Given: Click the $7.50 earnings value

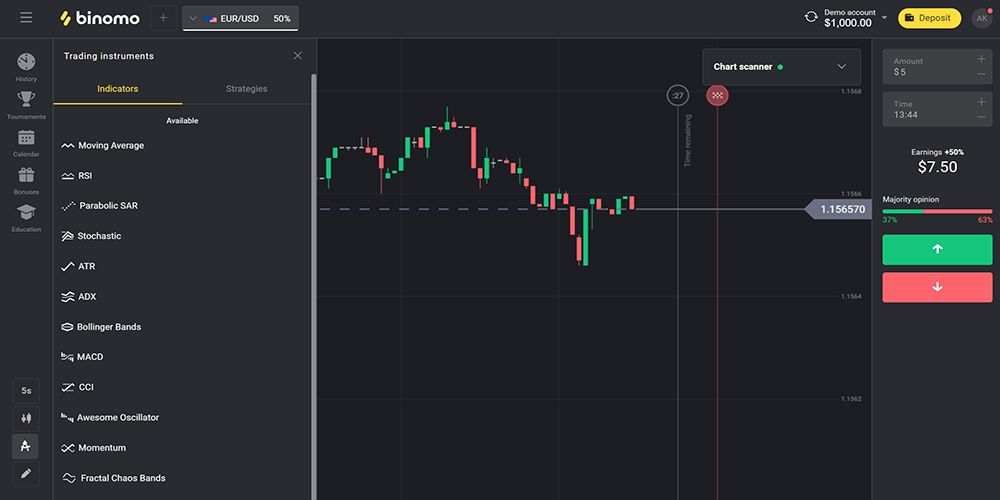Looking at the screenshot, I should pyautogui.click(x=938, y=167).
